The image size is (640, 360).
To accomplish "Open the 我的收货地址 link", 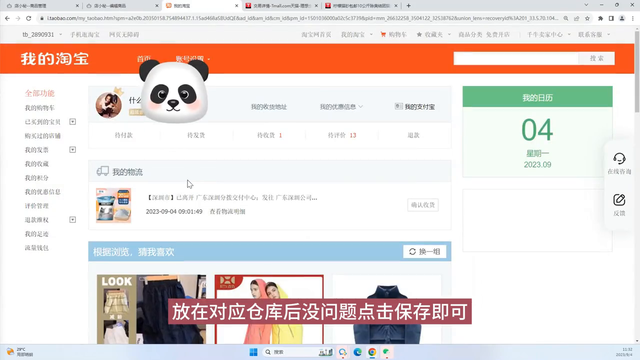I will point(269,107).
